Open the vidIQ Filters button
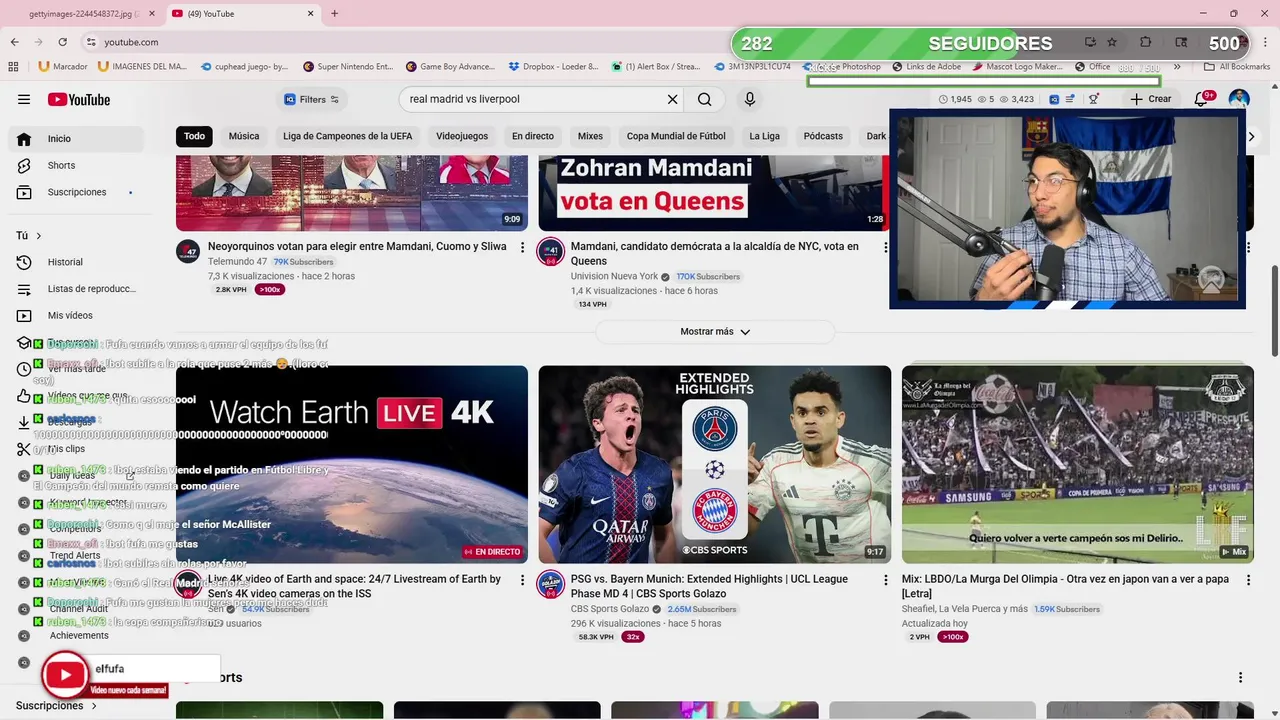The height and width of the screenshot is (720, 1280). (x=312, y=99)
